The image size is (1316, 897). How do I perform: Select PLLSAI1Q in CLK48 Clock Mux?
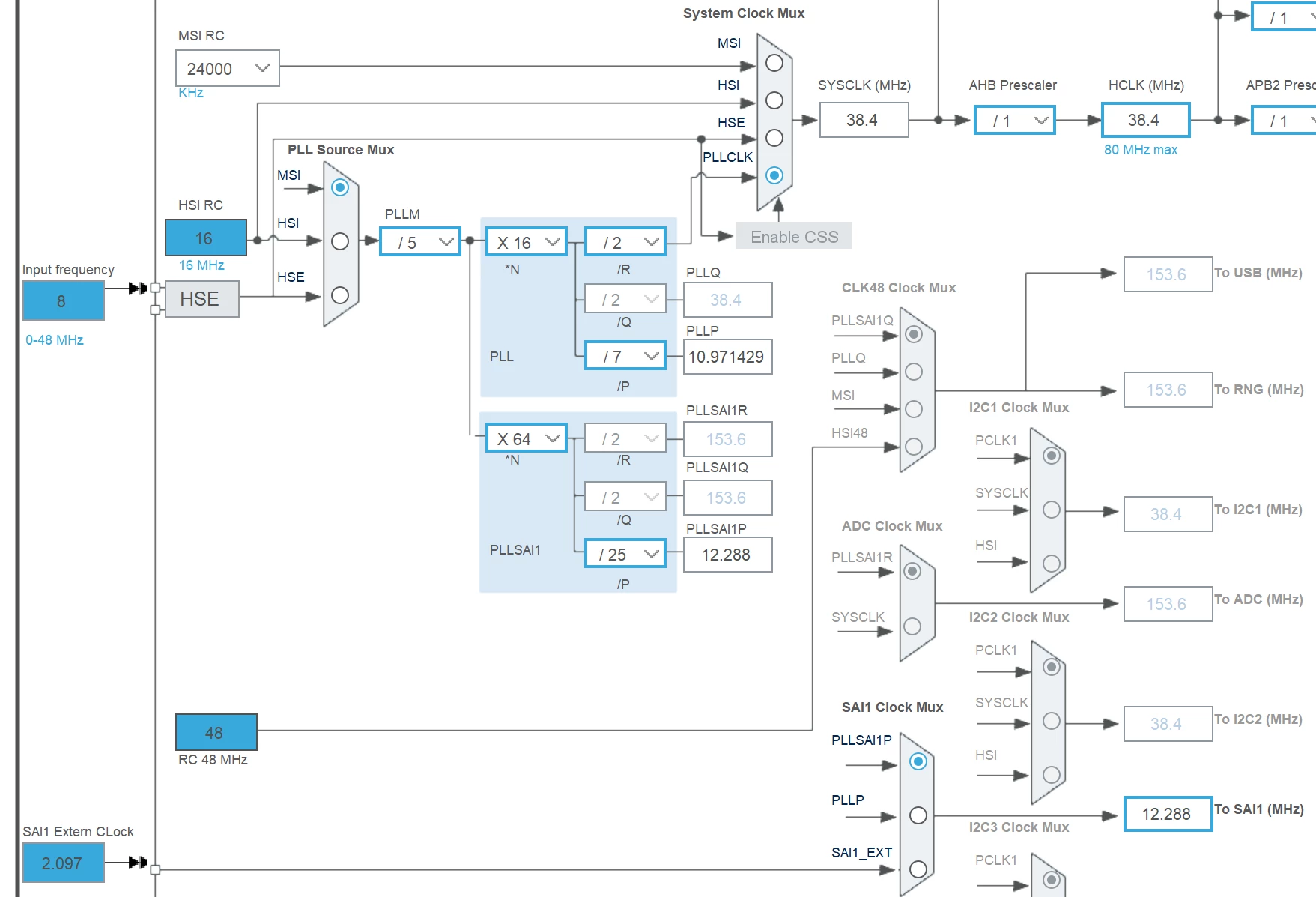pyautogui.click(x=914, y=334)
